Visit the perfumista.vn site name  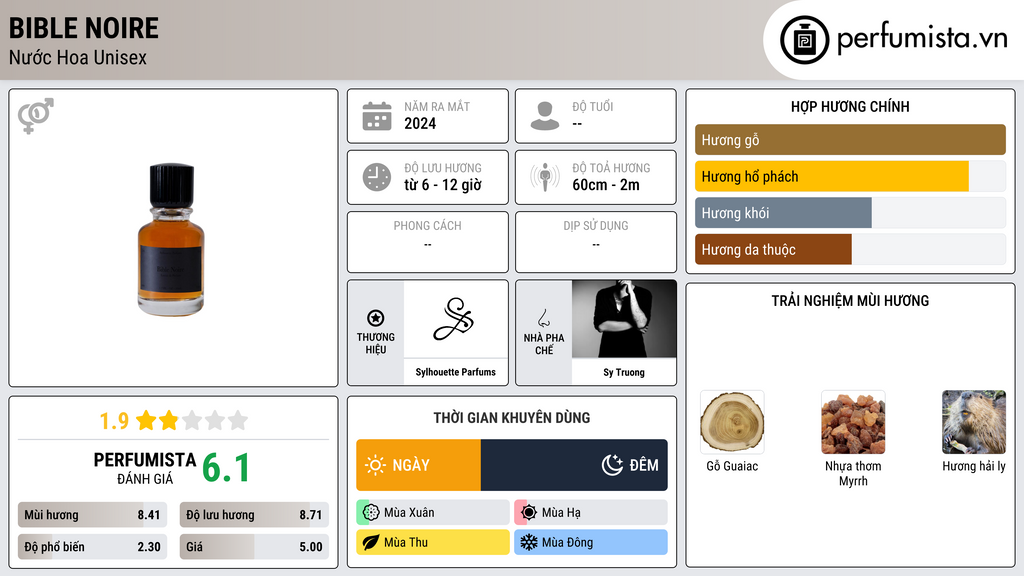(x=921, y=39)
